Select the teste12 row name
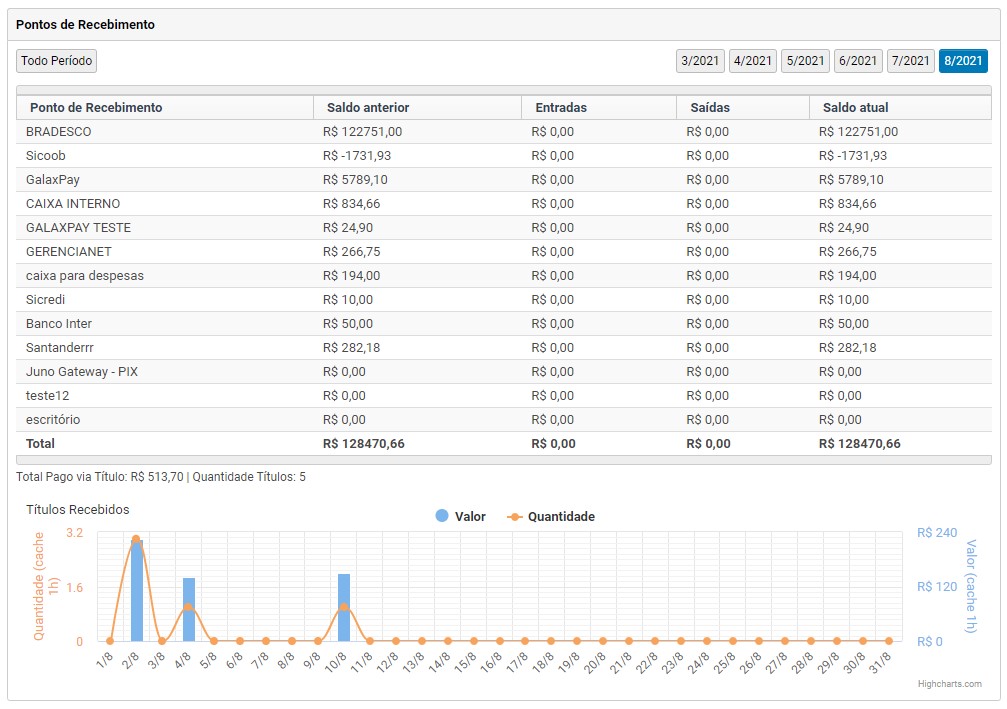The width and height of the screenshot is (1007, 709). tap(48, 396)
